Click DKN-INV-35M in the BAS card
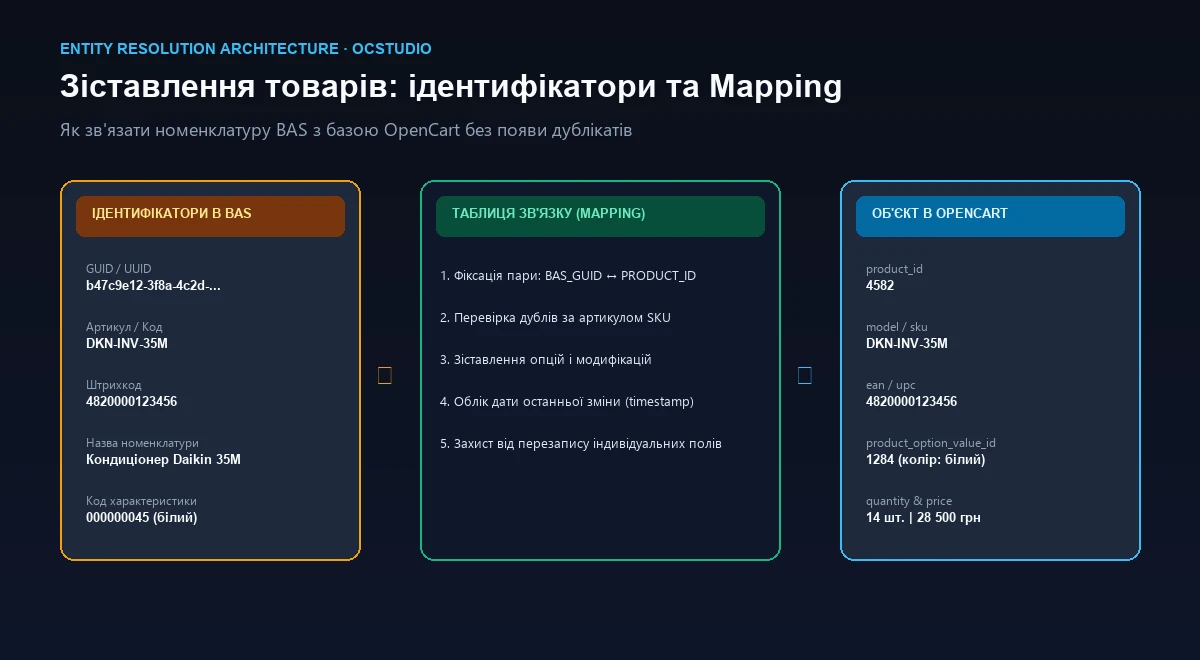Viewport: 1200px width, 660px height. (126, 344)
